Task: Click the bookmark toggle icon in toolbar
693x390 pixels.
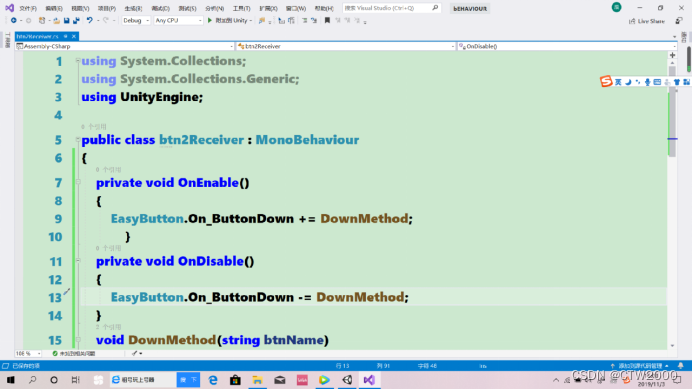Action: (x=327, y=20)
